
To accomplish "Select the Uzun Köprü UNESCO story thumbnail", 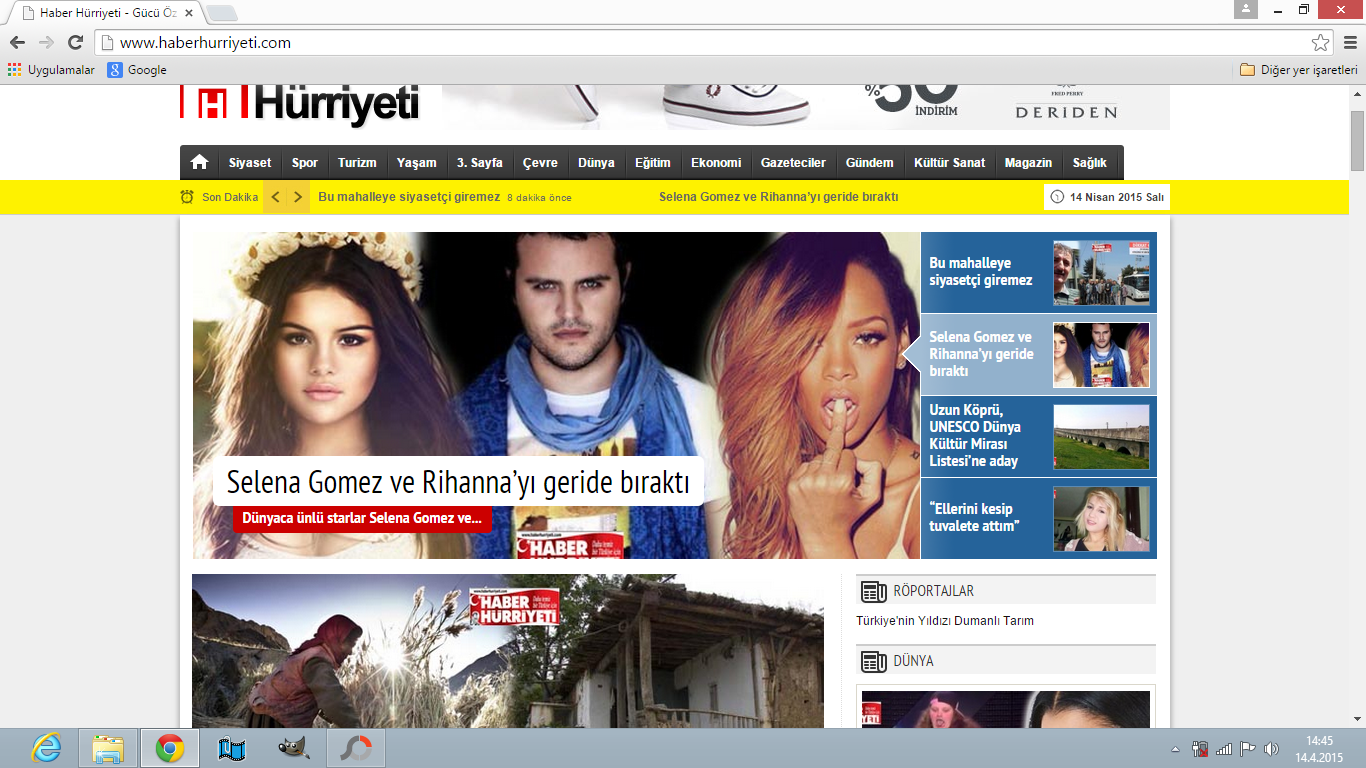I will 1101,437.
